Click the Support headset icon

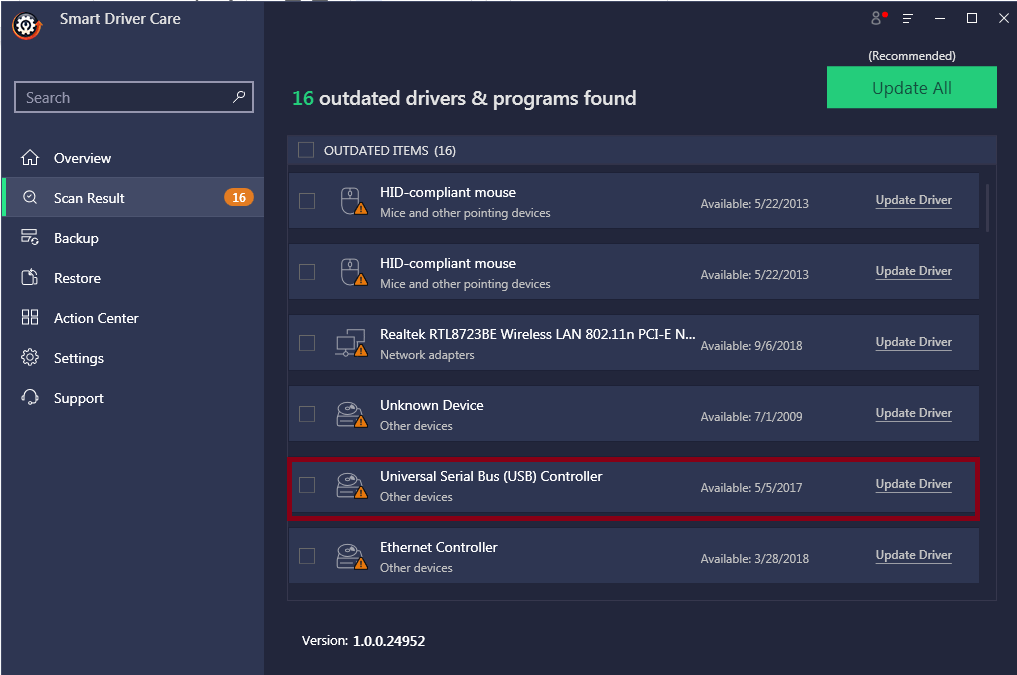(x=31, y=397)
